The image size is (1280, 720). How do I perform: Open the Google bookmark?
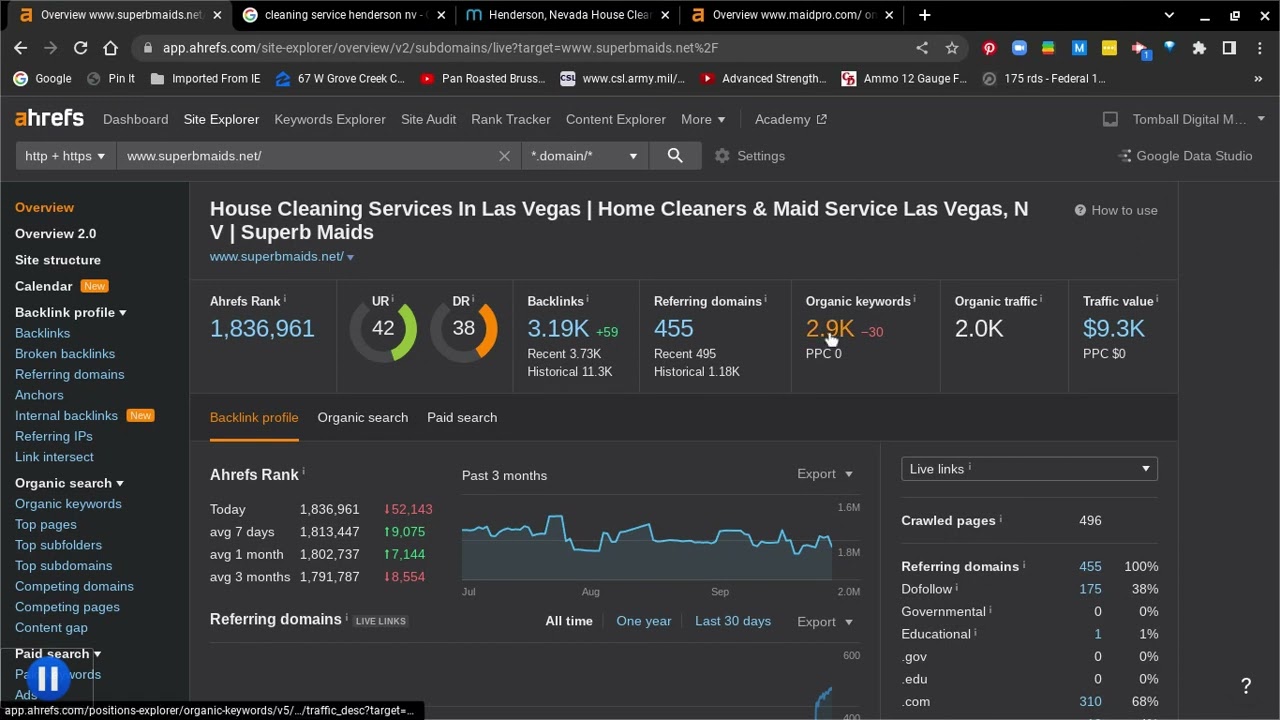42,78
